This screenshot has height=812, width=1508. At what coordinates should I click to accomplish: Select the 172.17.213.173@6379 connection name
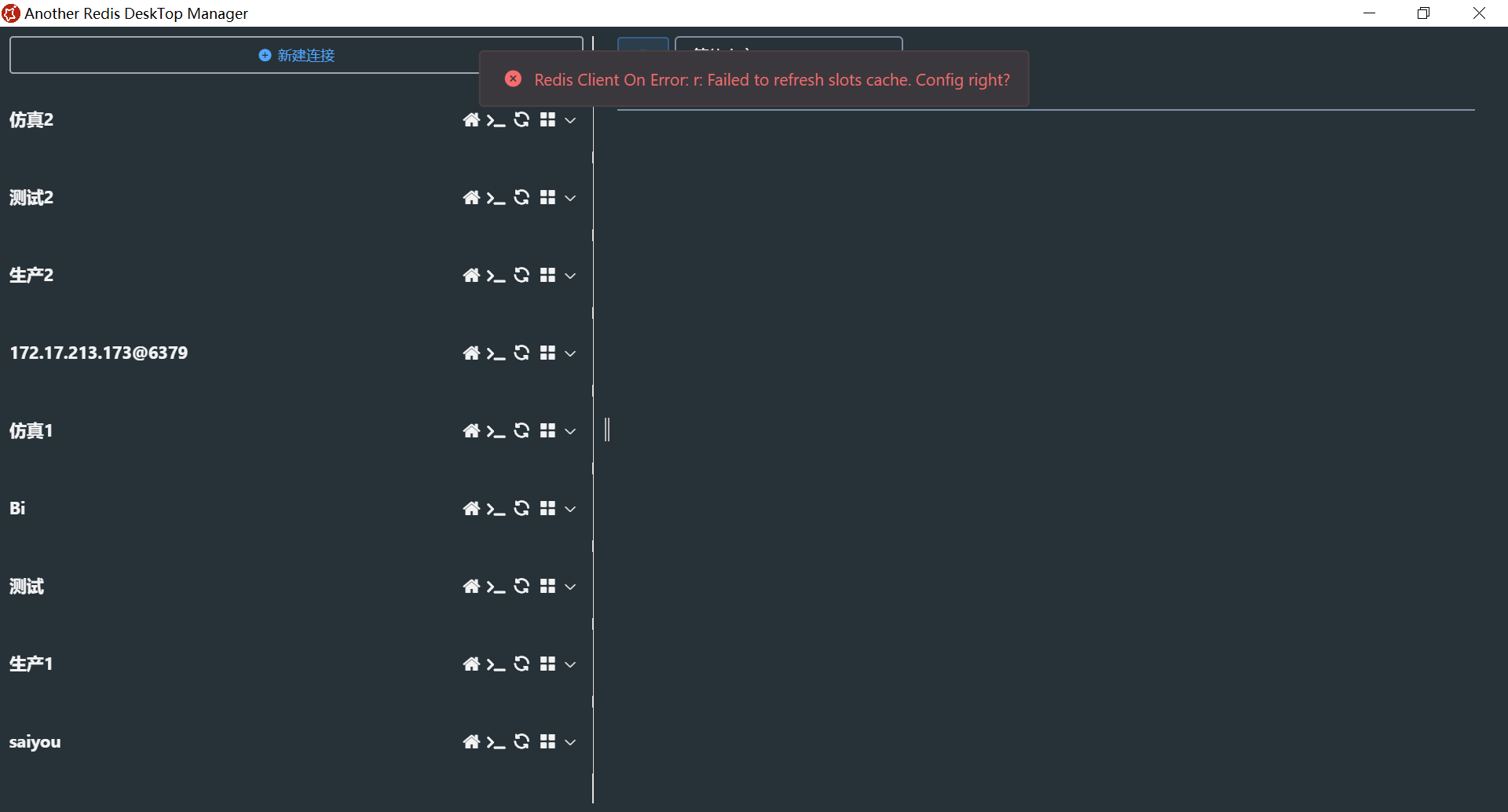pos(99,353)
